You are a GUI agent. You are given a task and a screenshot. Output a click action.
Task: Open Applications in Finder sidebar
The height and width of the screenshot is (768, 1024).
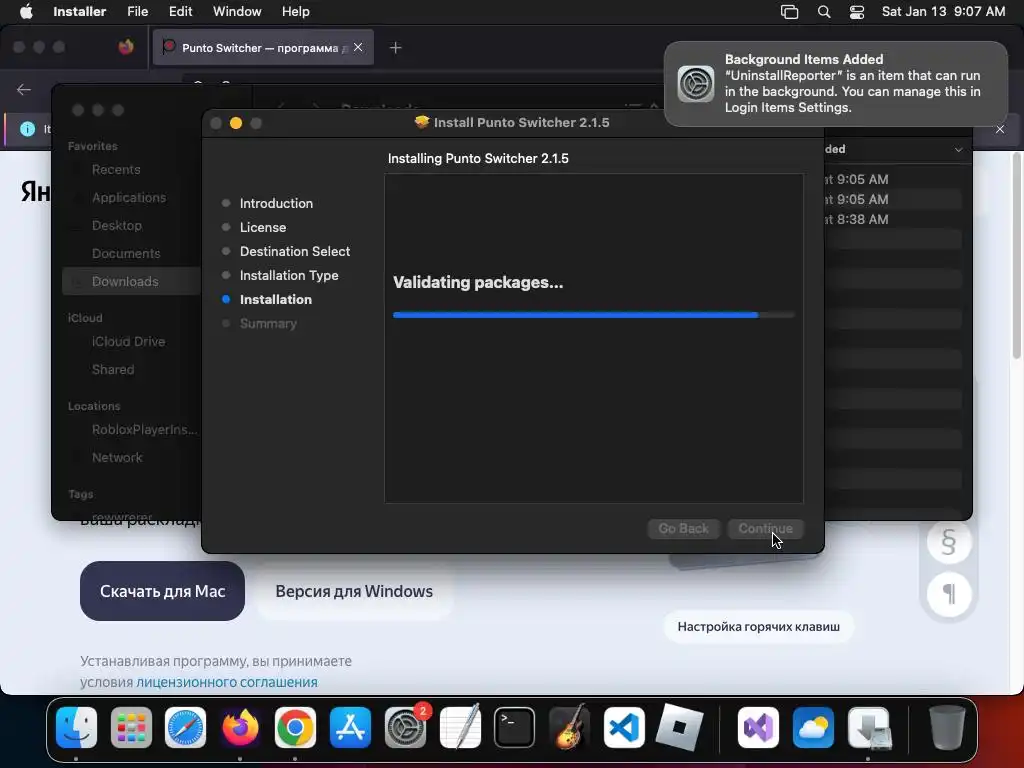(x=129, y=197)
